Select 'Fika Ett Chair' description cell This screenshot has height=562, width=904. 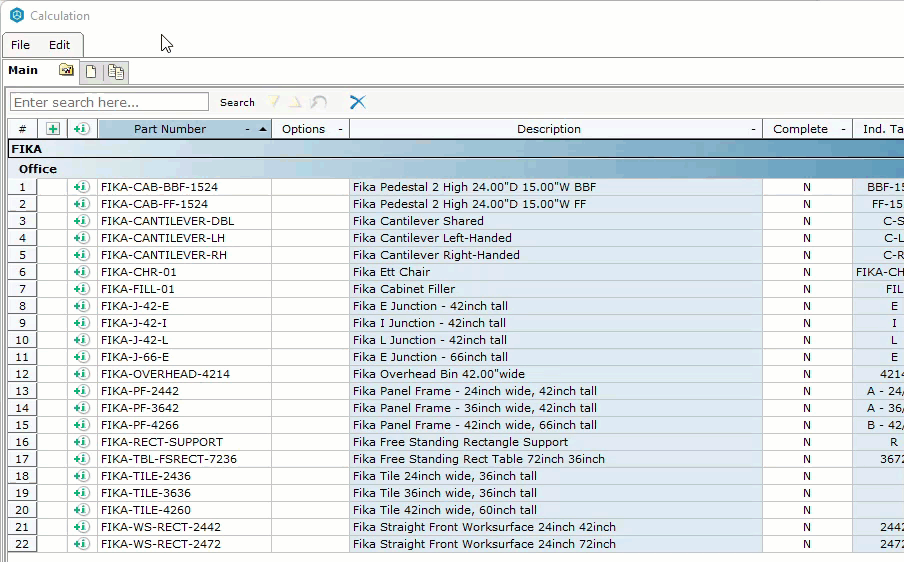pos(556,272)
